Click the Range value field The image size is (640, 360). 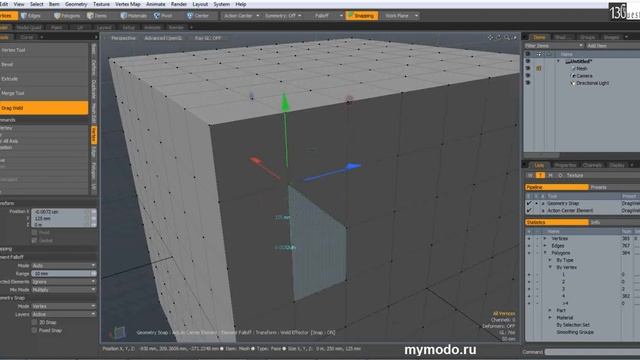63,273
